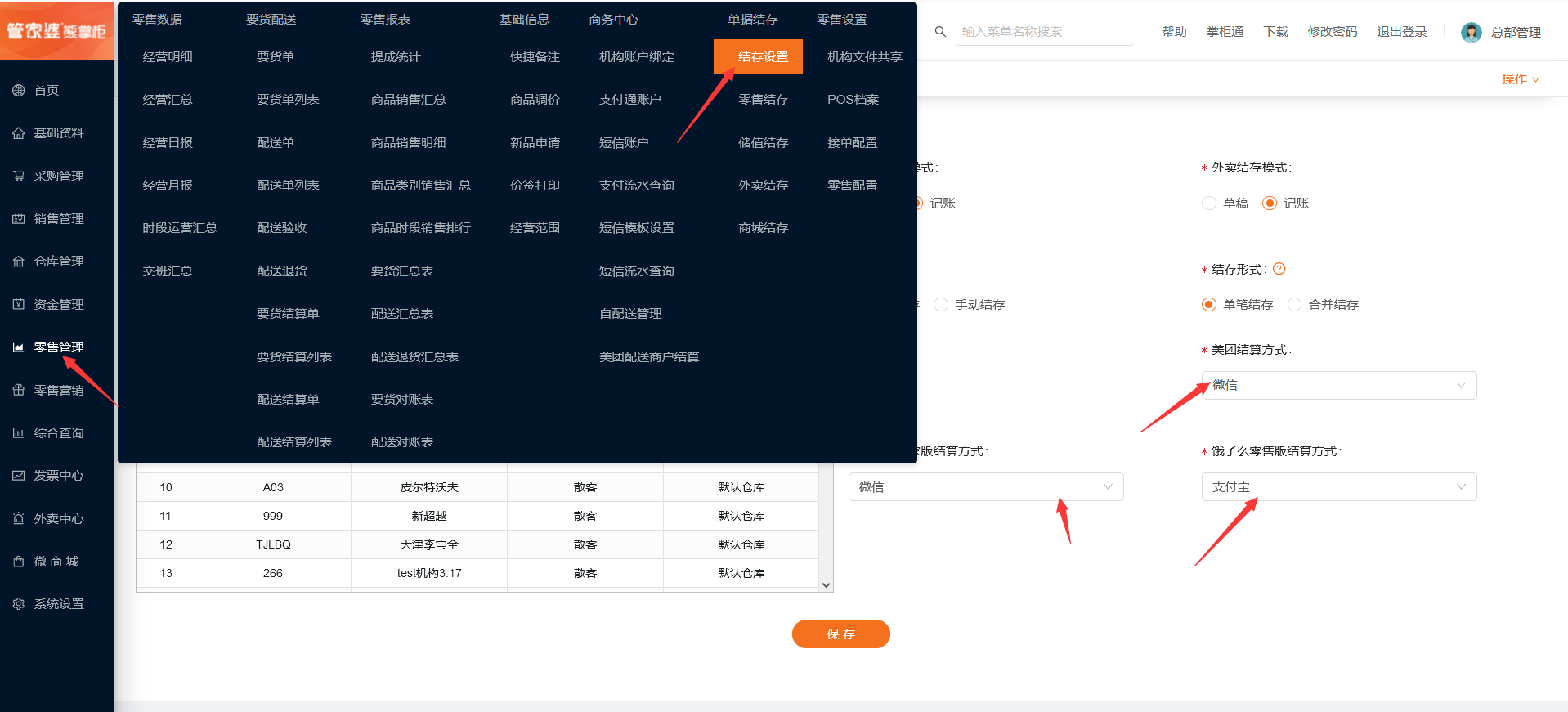Viewport: 1568px width, 712px height.
Task: Open 外卖结存 menu item
Action: (x=763, y=186)
